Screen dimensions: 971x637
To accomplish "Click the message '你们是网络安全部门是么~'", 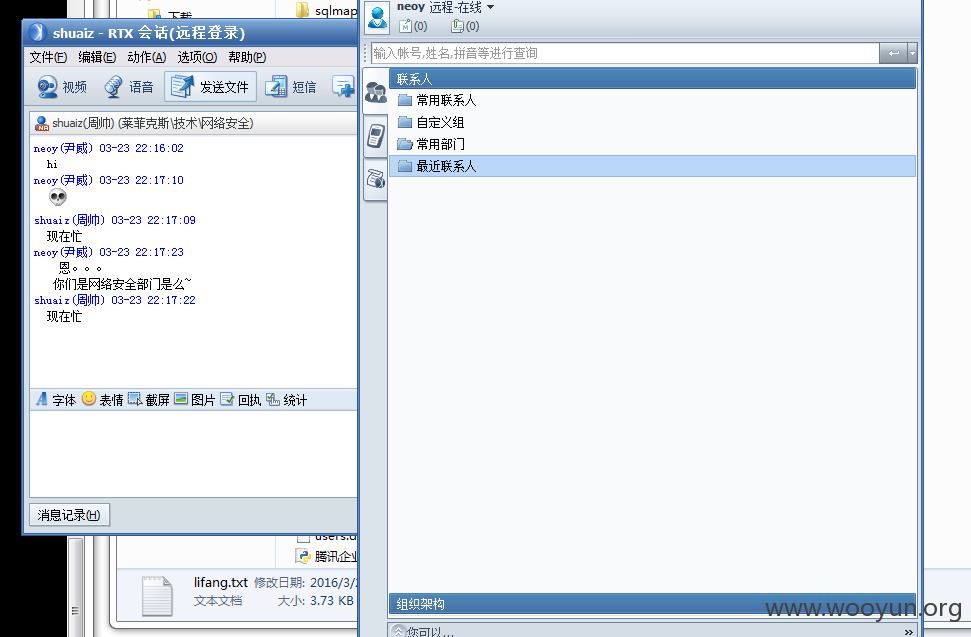I will point(122,284).
